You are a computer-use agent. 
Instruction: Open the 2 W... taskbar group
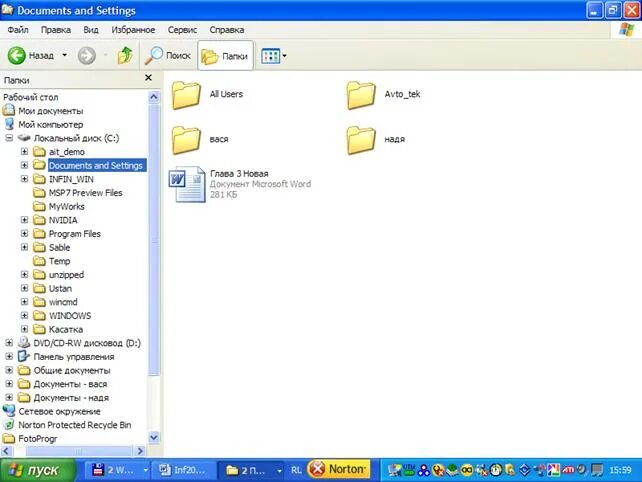click(118, 470)
